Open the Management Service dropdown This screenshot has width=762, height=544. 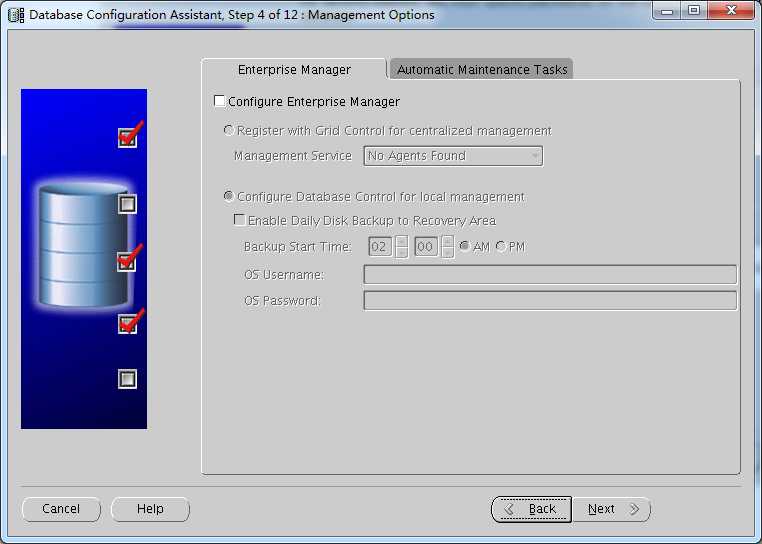pyautogui.click(x=453, y=156)
